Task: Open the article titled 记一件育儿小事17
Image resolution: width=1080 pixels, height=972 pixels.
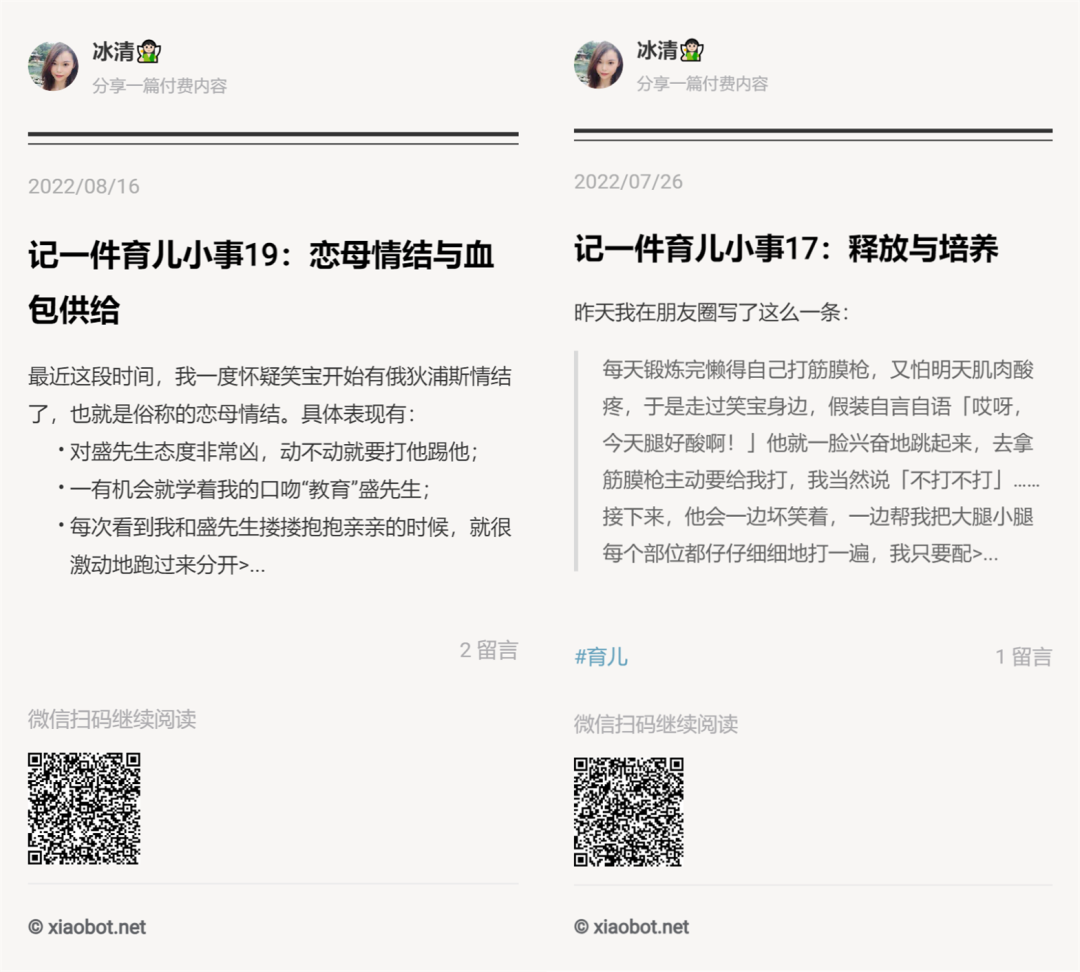Action: (x=786, y=249)
